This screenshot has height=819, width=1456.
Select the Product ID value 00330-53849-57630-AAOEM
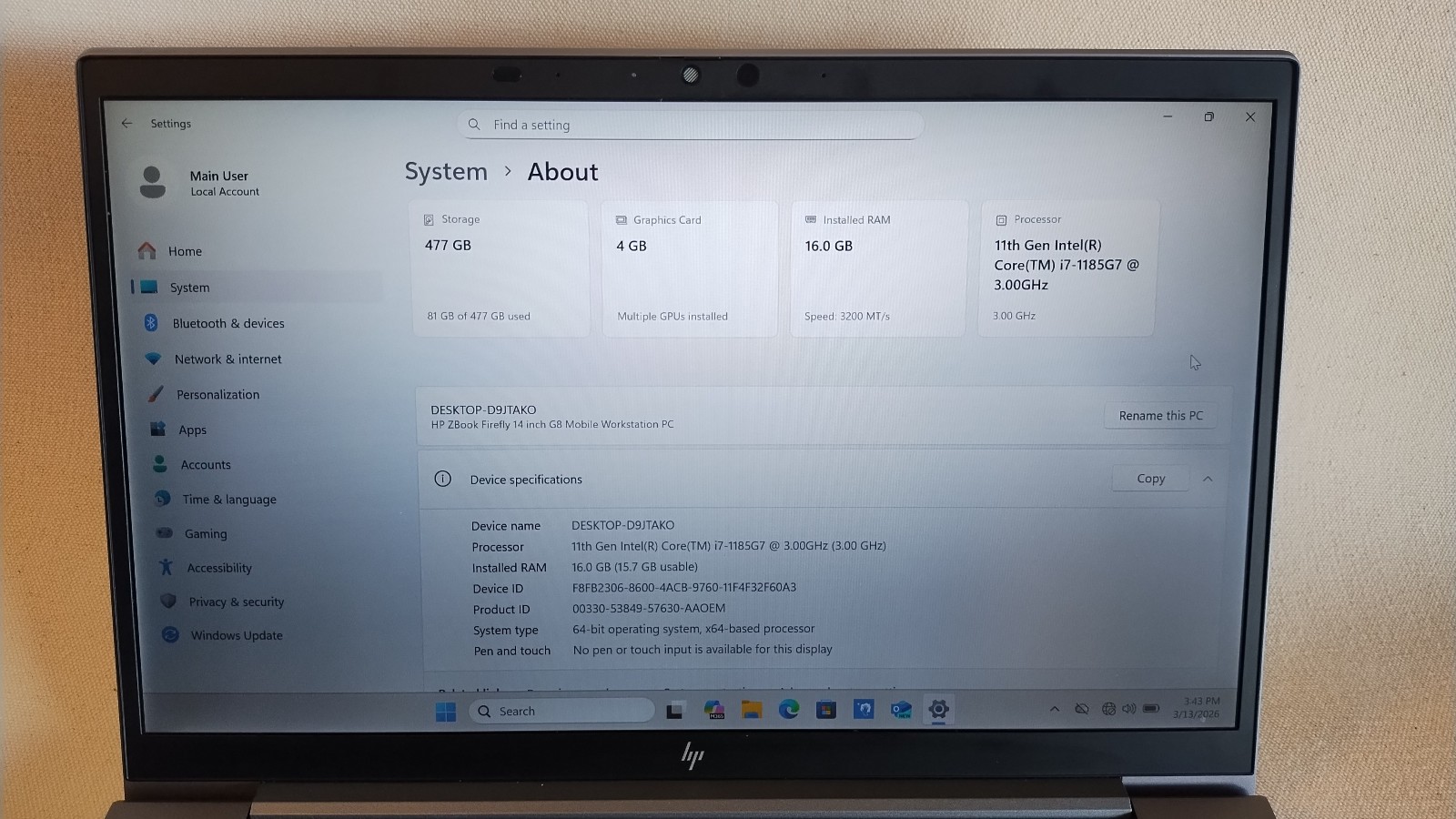point(649,609)
